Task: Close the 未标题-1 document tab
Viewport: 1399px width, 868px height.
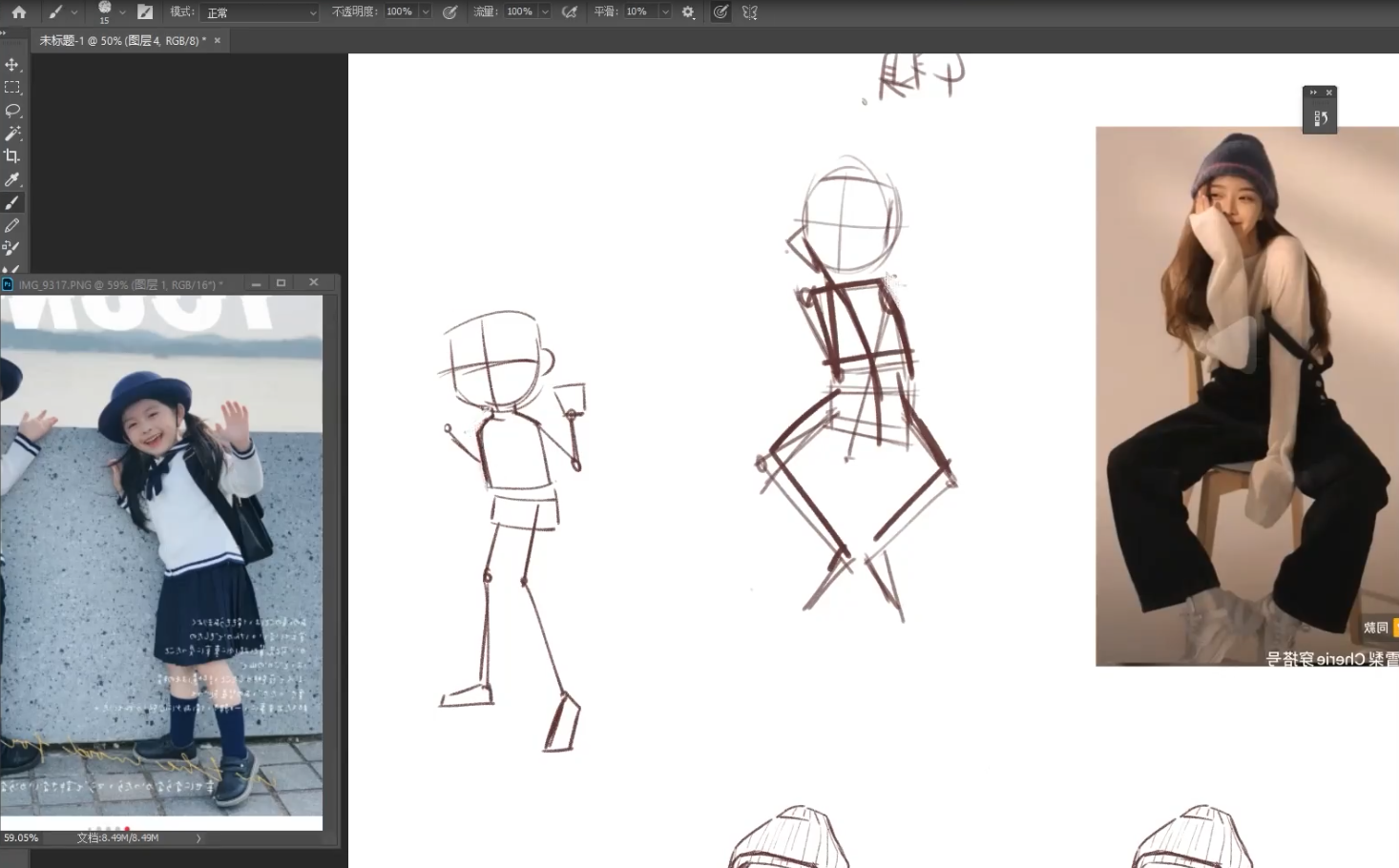Action: point(218,41)
